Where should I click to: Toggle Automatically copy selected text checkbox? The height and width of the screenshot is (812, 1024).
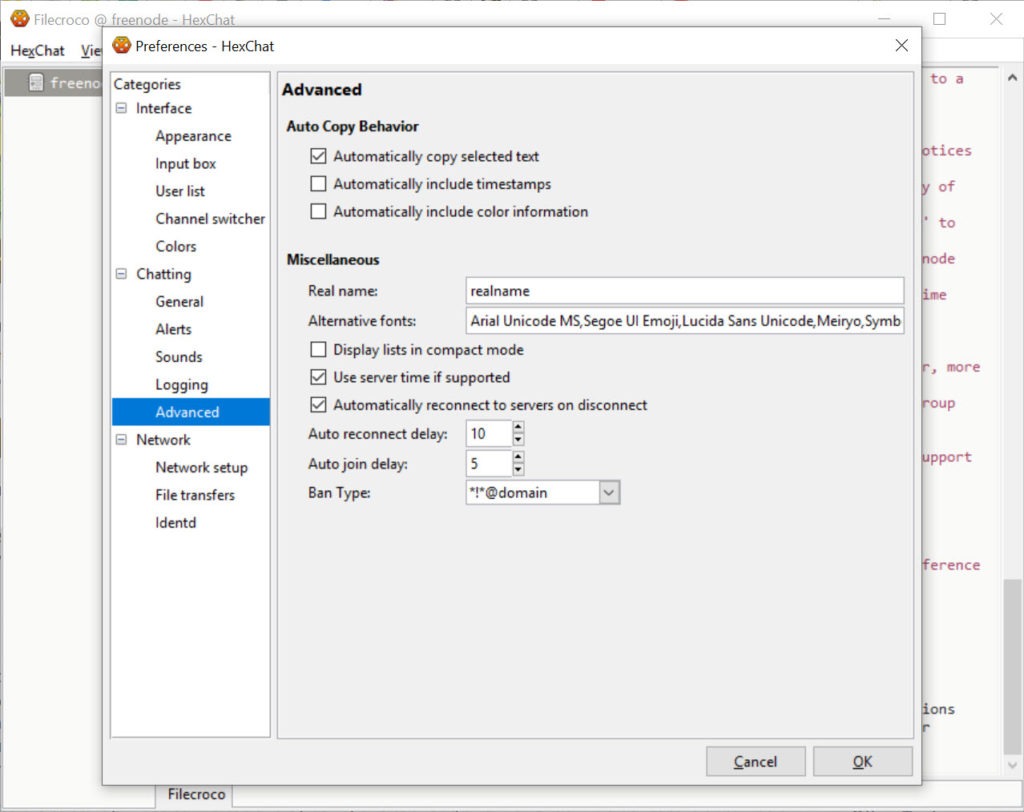pos(318,156)
